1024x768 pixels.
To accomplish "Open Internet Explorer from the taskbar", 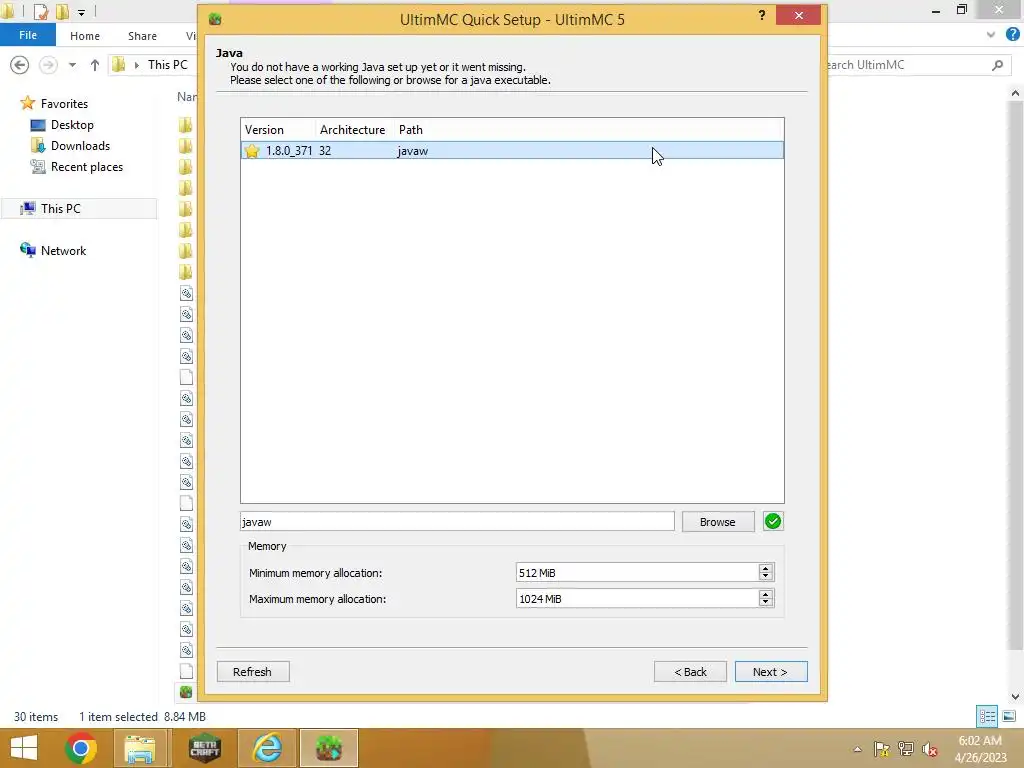I will (x=267, y=748).
